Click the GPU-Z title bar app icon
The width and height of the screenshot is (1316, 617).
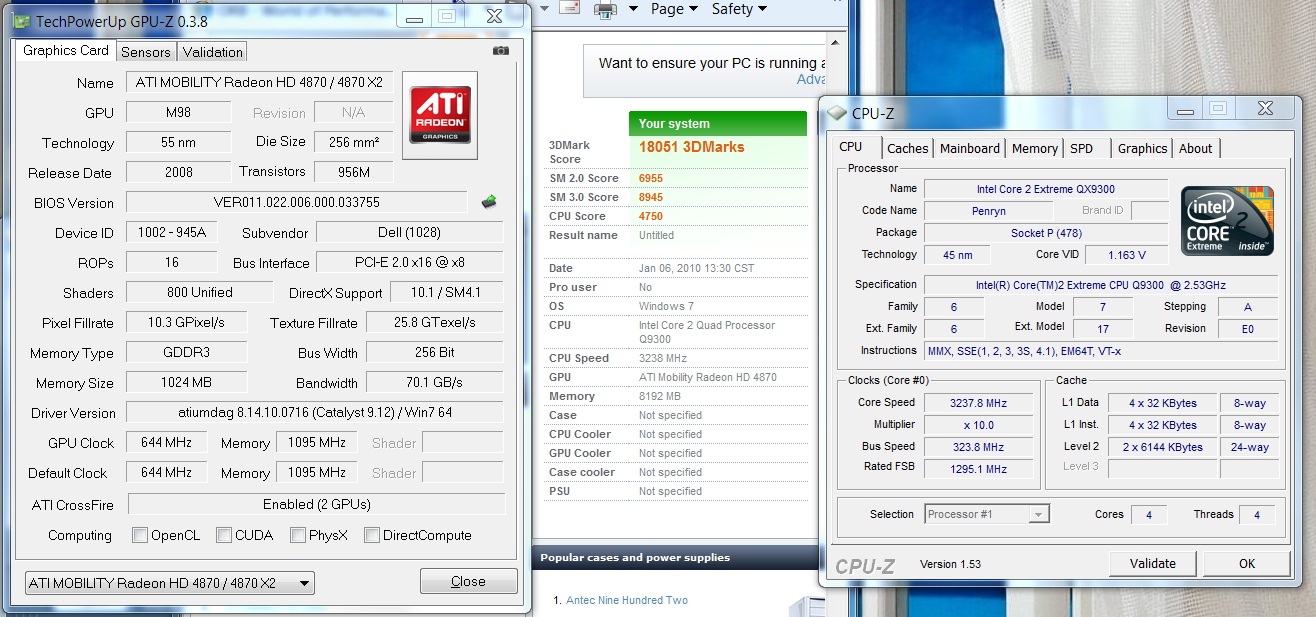point(21,19)
